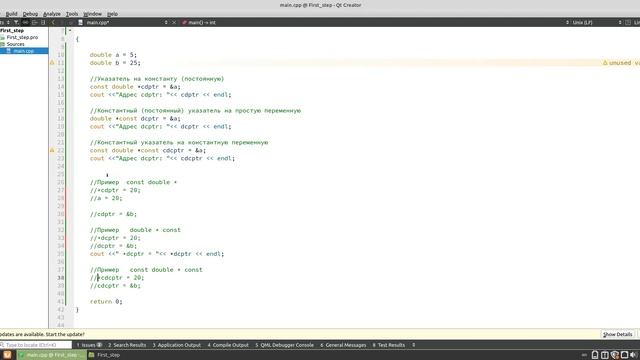Screen dimensions: 640x360
Task: Close the main.cpp document with X
Action: tap(174, 22)
